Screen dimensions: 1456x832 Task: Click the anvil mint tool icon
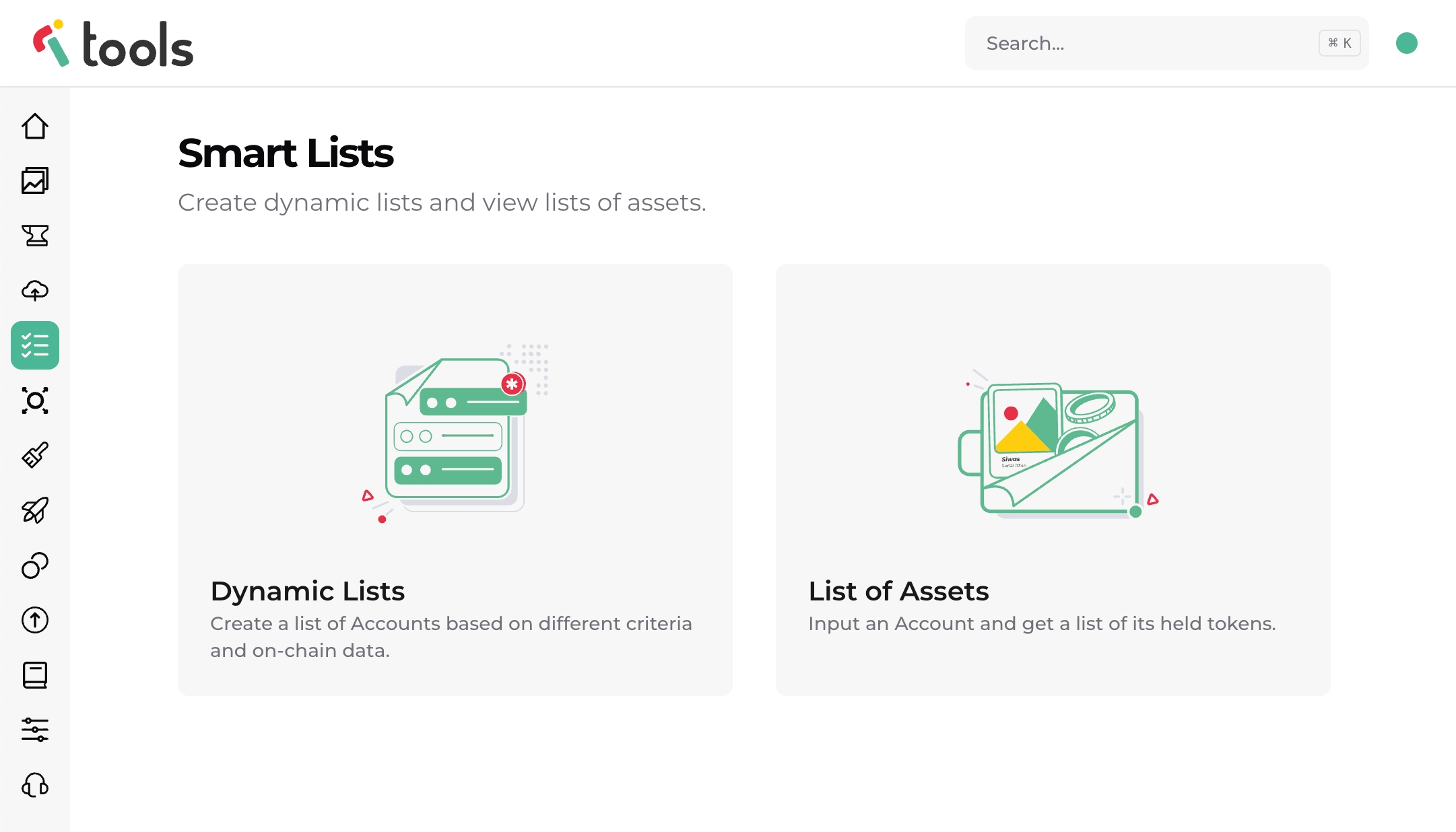point(35,236)
